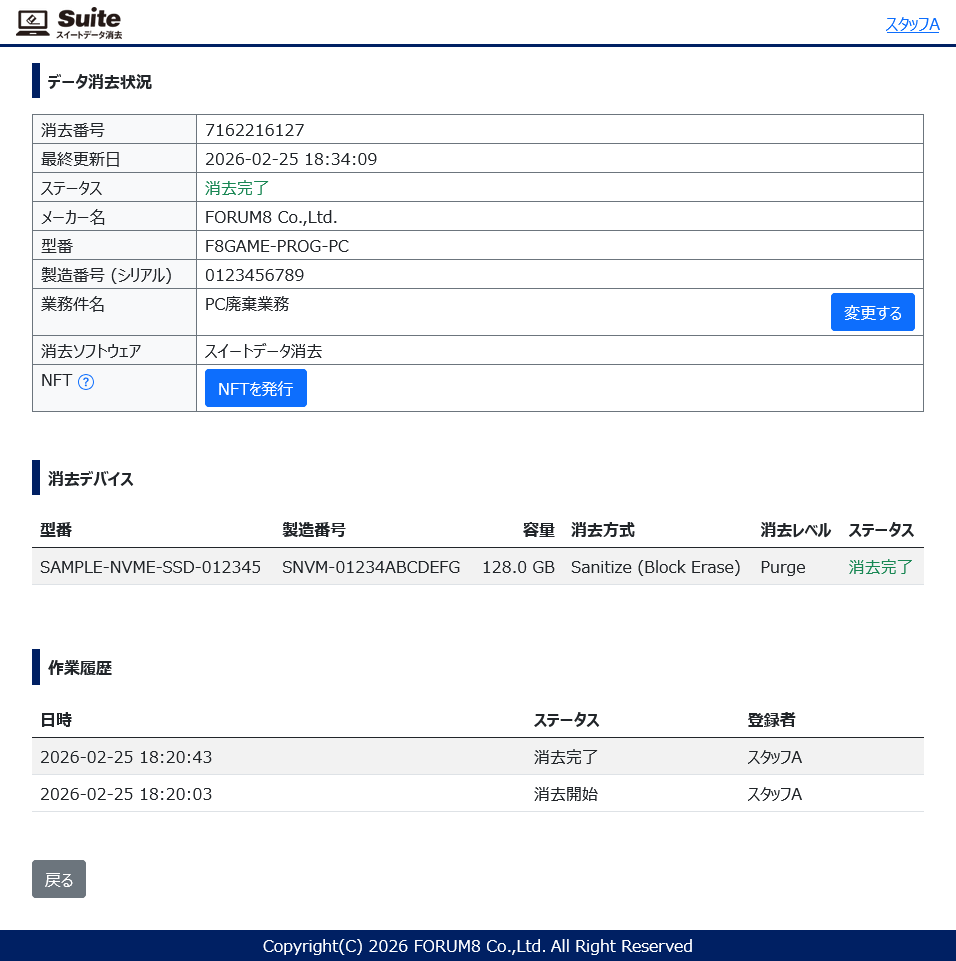Click the green 消去完了 status in top table
The height and width of the screenshot is (961, 956).
click(x=237, y=188)
